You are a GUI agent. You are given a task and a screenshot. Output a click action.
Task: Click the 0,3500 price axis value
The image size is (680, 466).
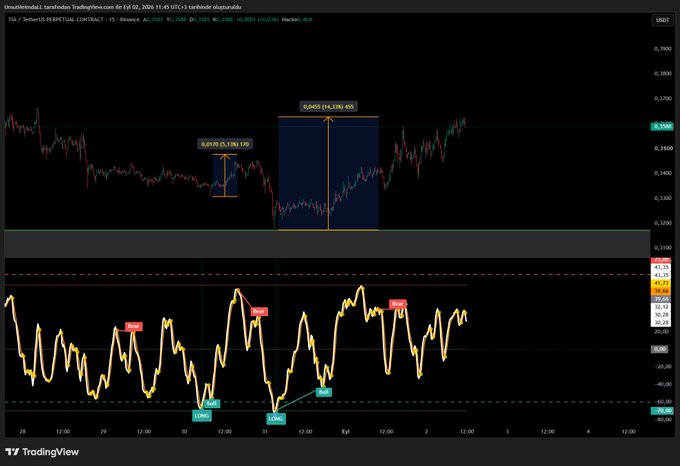point(663,148)
